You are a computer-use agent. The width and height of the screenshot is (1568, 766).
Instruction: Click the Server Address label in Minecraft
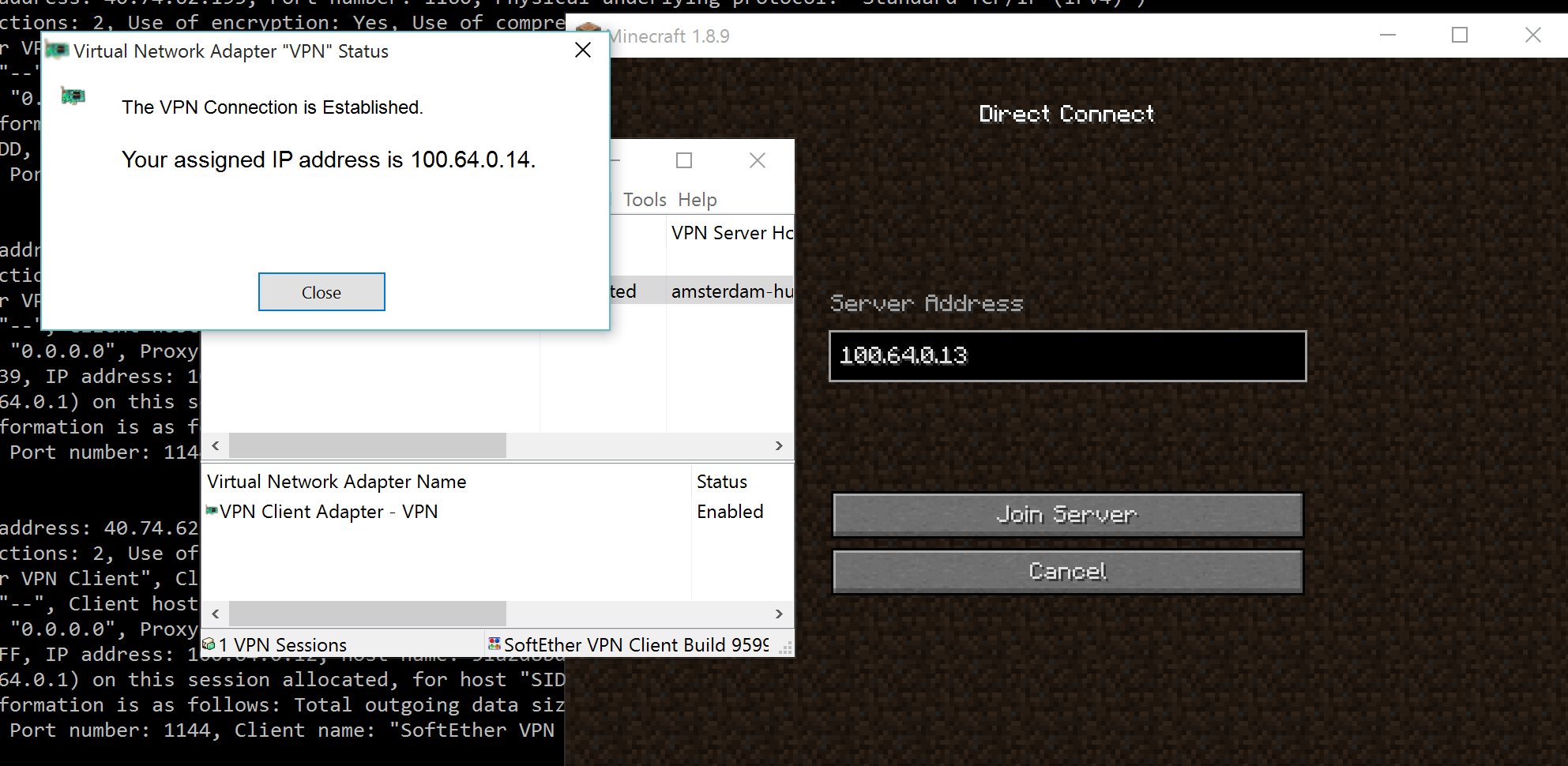[927, 304]
